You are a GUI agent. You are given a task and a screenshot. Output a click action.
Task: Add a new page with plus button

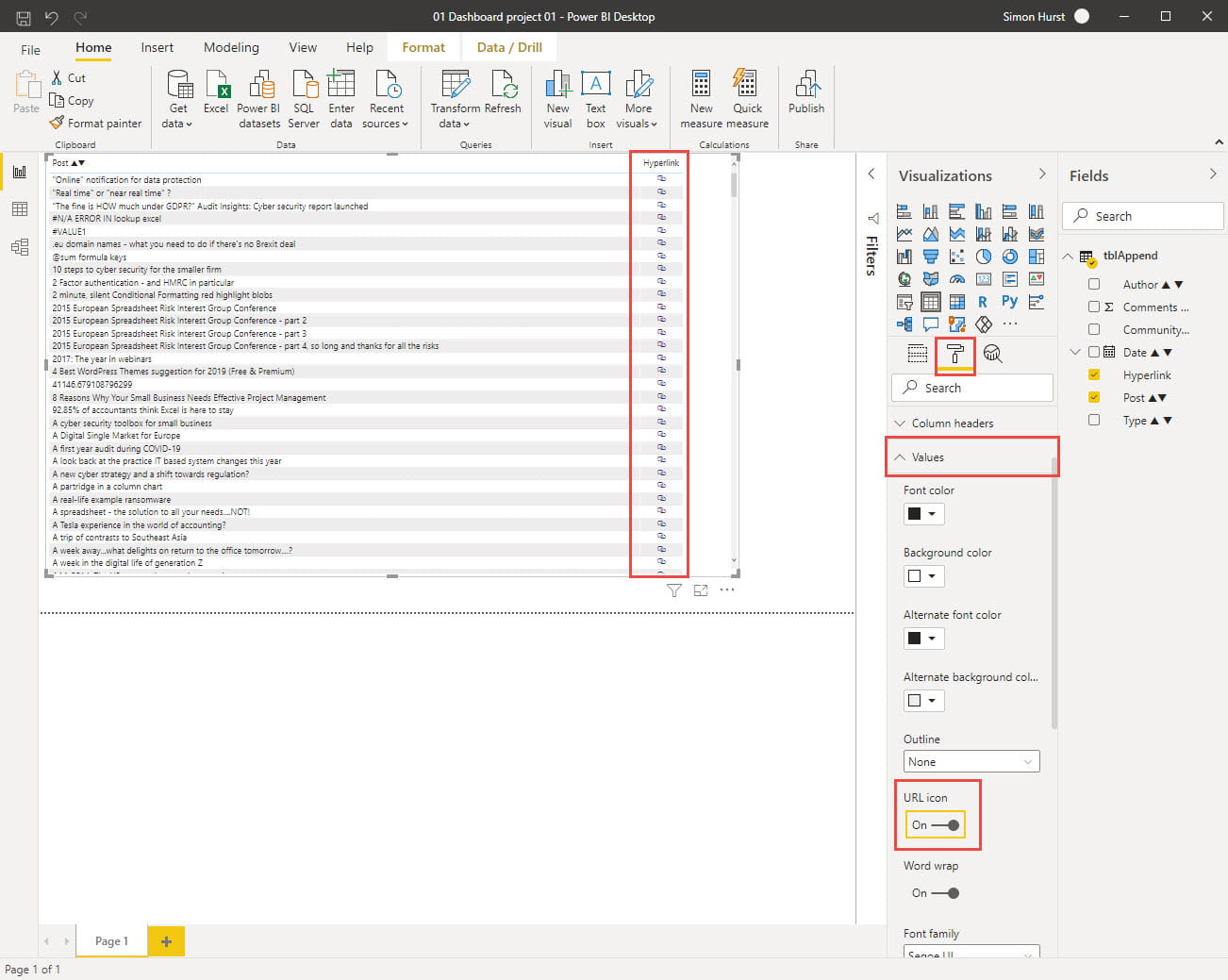click(166, 941)
